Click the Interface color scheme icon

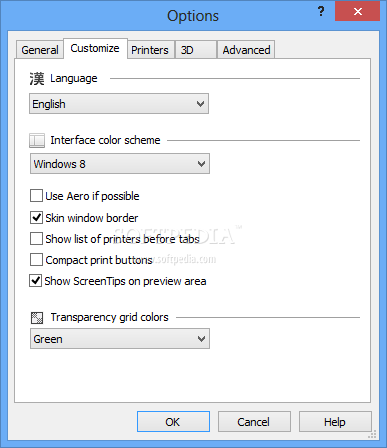37,140
